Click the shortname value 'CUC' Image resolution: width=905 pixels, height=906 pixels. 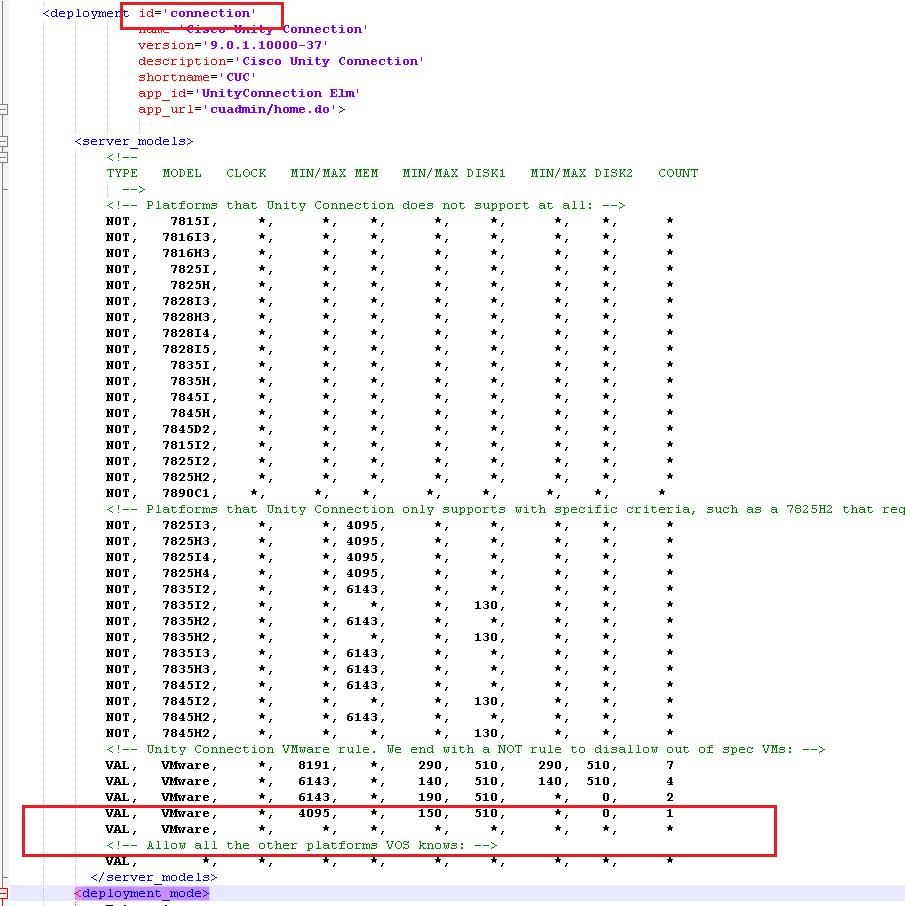[x=238, y=77]
